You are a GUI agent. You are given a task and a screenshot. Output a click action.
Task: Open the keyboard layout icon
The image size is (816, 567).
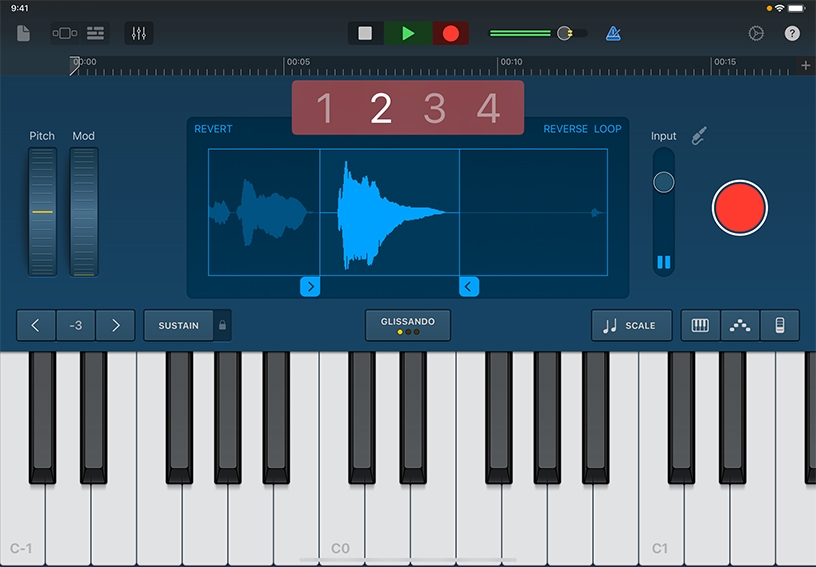[700, 325]
